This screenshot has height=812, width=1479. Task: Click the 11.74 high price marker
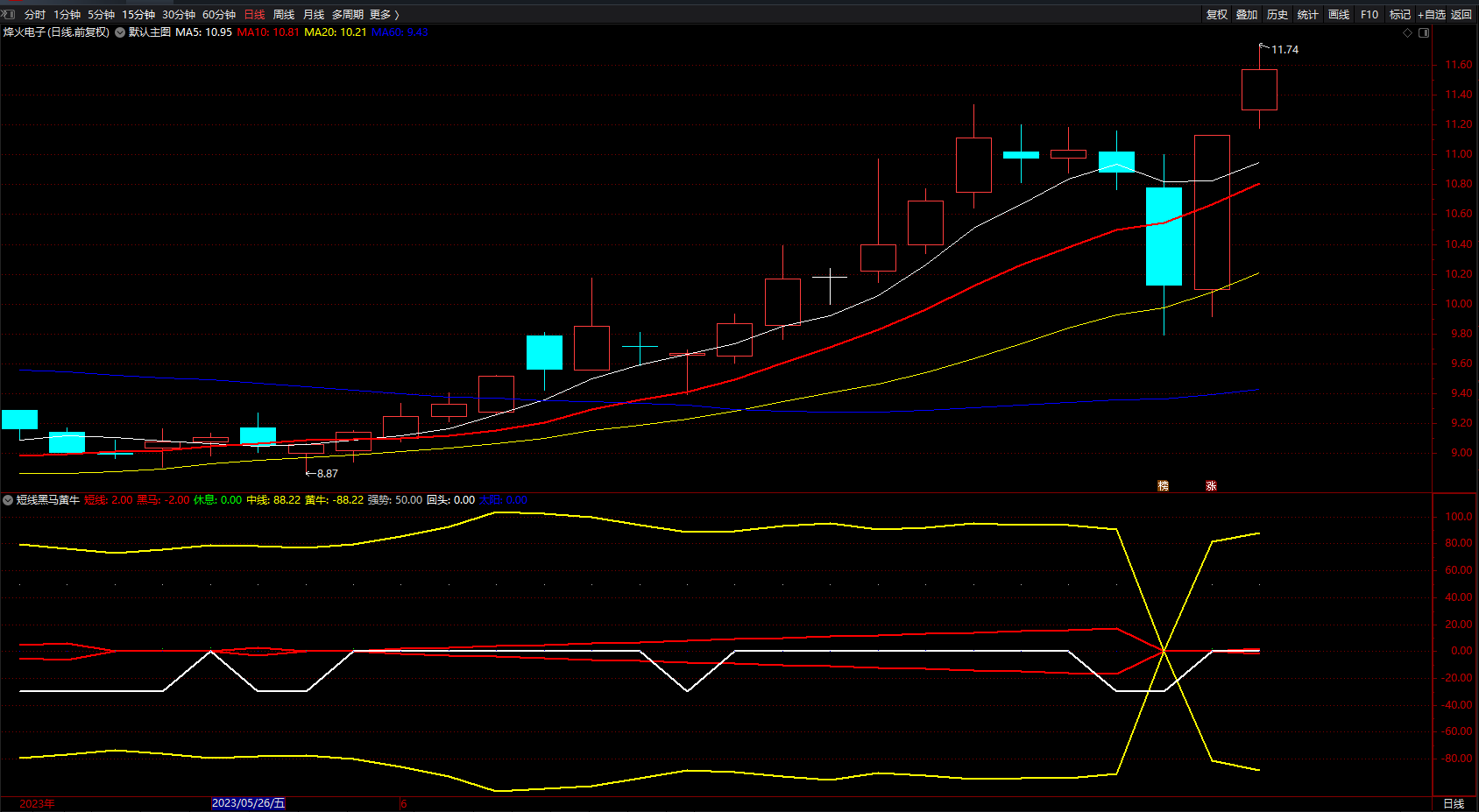(1284, 50)
